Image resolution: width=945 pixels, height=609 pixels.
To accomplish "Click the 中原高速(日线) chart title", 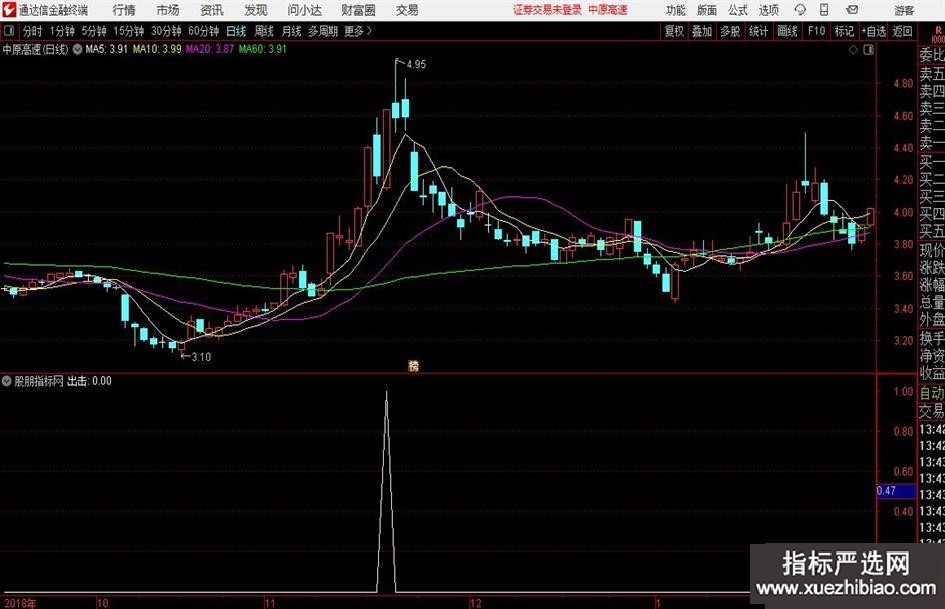I will [36, 49].
